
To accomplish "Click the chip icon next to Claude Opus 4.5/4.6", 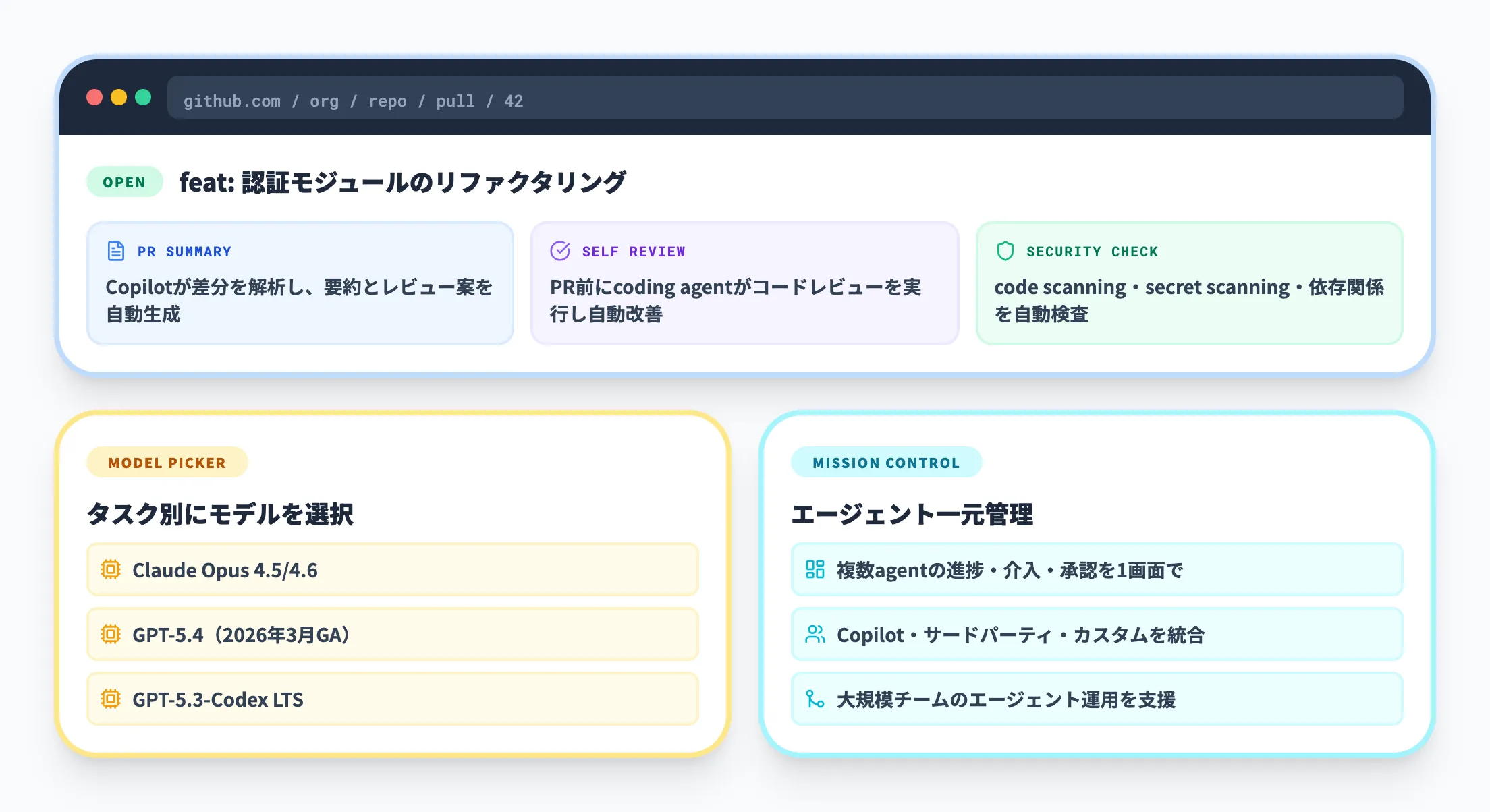I will [x=111, y=569].
